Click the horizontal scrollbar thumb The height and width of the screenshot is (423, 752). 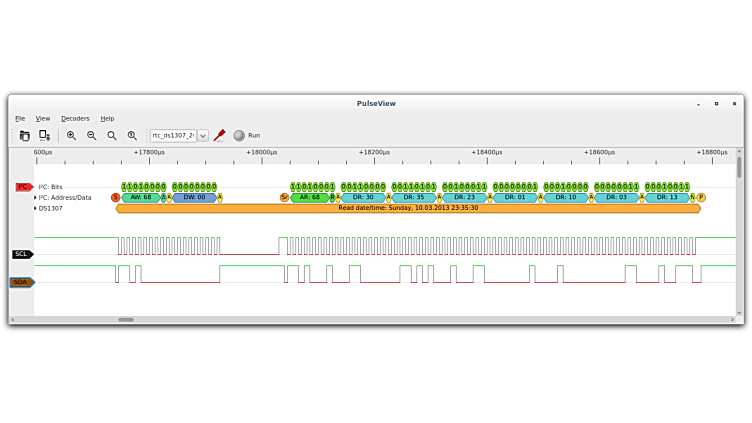[x=126, y=320]
